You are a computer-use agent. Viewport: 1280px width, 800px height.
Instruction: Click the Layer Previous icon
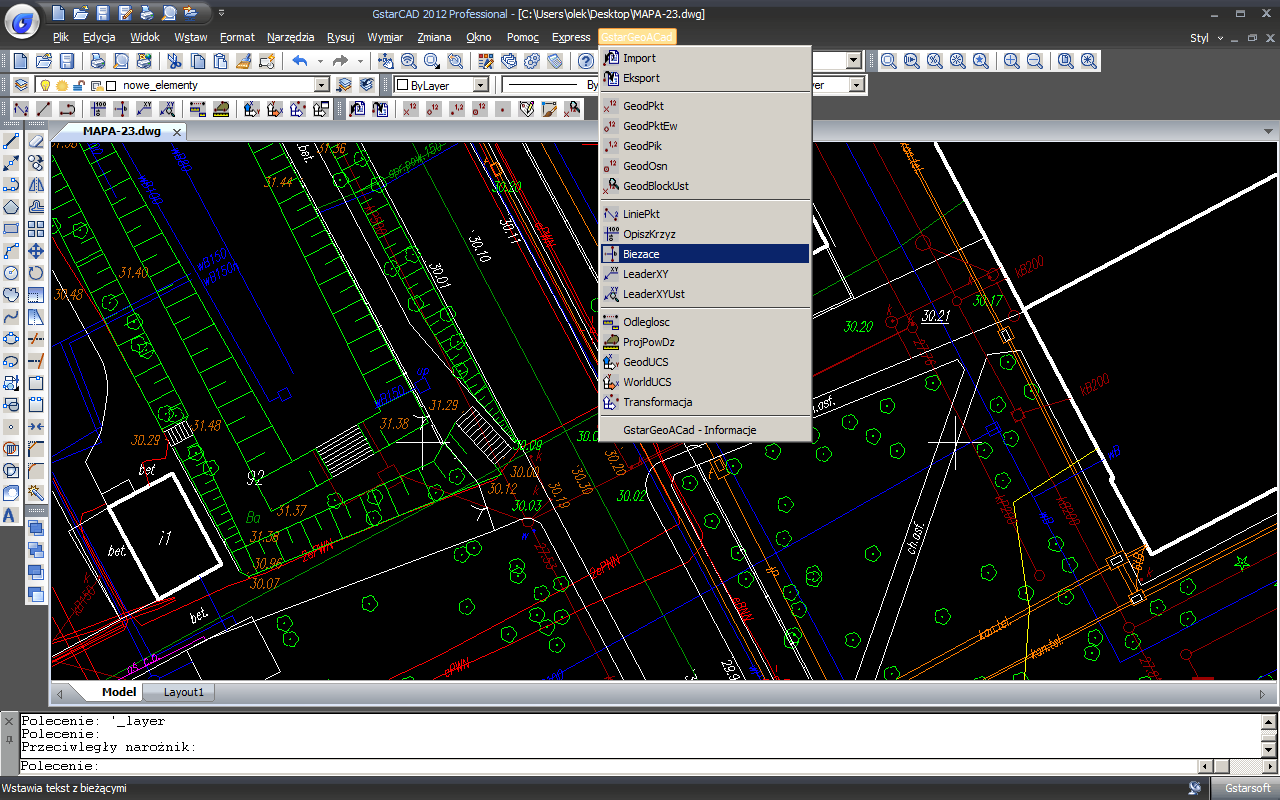[366, 85]
